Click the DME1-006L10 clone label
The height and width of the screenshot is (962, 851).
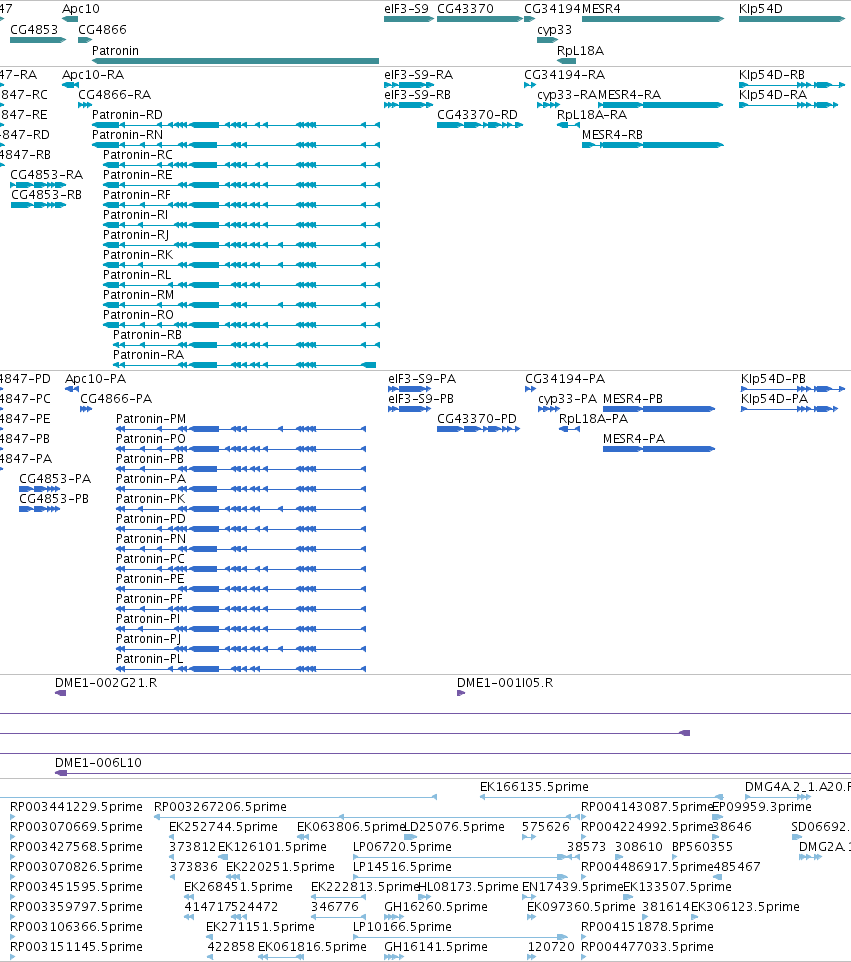click(98, 763)
